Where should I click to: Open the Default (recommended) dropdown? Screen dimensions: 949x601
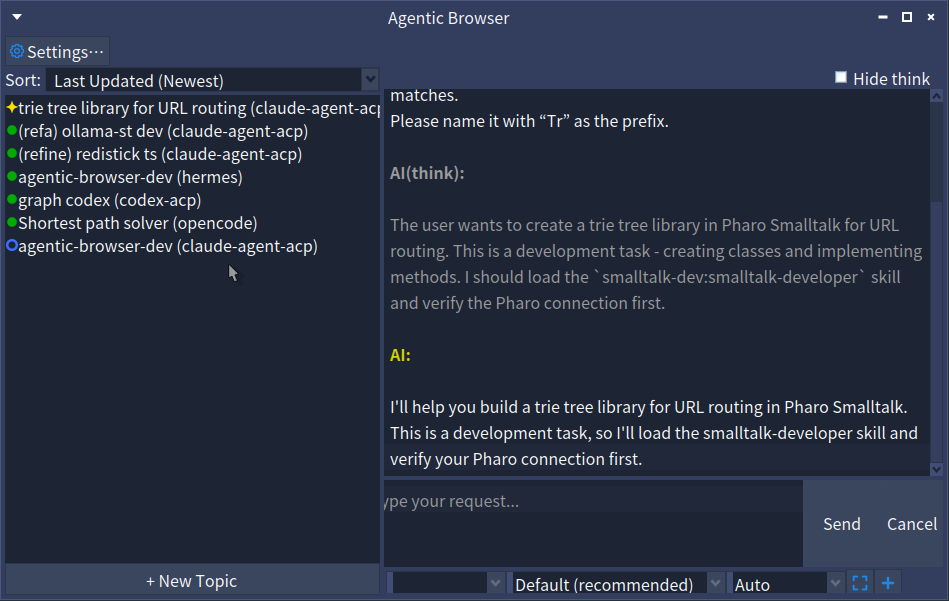(x=617, y=583)
